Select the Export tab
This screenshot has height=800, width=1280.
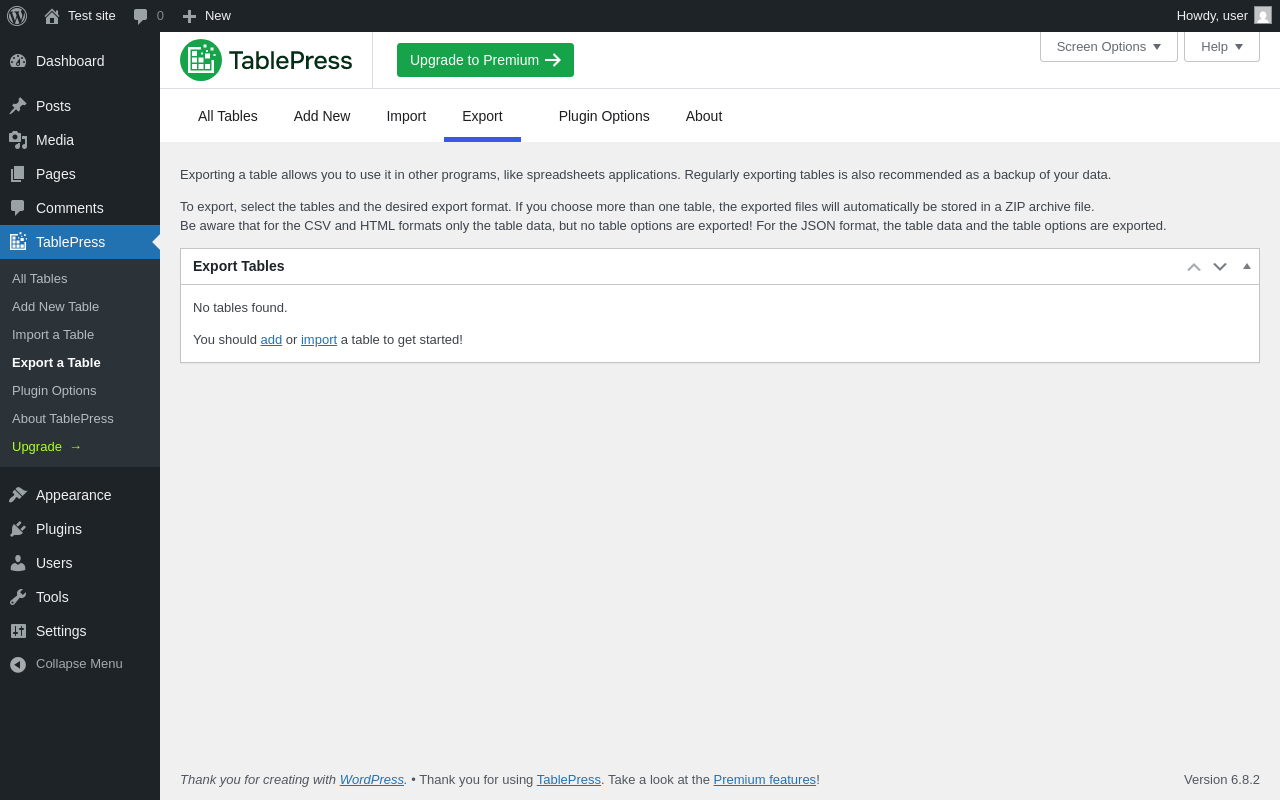tap(482, 116)
